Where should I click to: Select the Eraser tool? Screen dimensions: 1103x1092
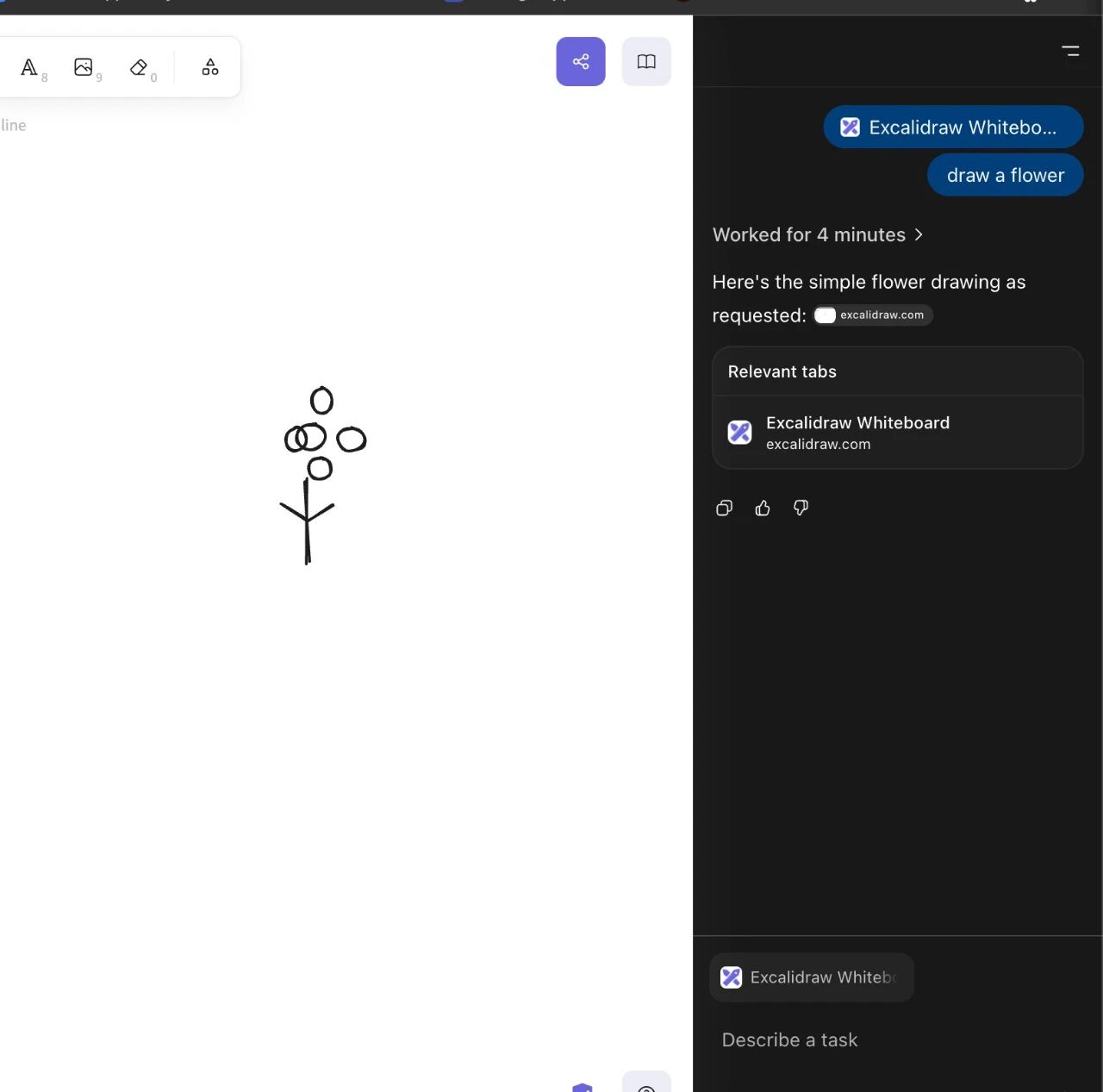click(139, 67)
